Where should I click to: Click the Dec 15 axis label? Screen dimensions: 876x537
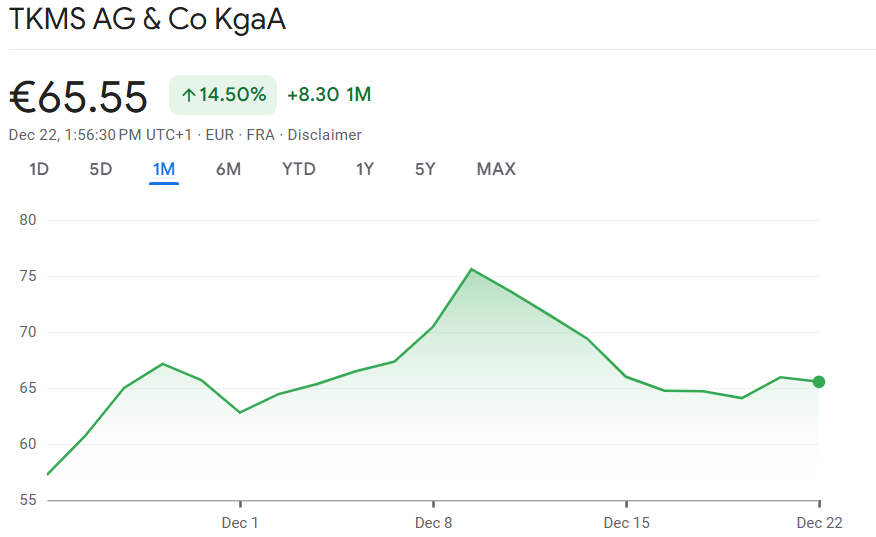[x=627, y=523]
